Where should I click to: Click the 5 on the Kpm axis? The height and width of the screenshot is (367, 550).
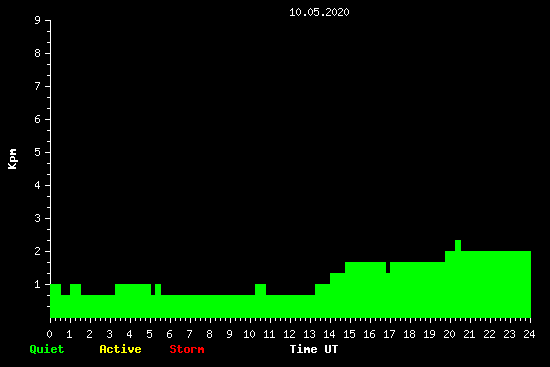tap(38, 152)
